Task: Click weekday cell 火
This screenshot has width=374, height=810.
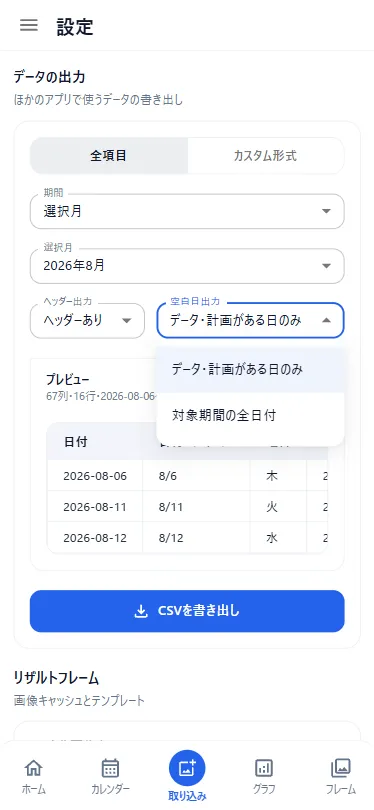Action: tap(278, 507)
